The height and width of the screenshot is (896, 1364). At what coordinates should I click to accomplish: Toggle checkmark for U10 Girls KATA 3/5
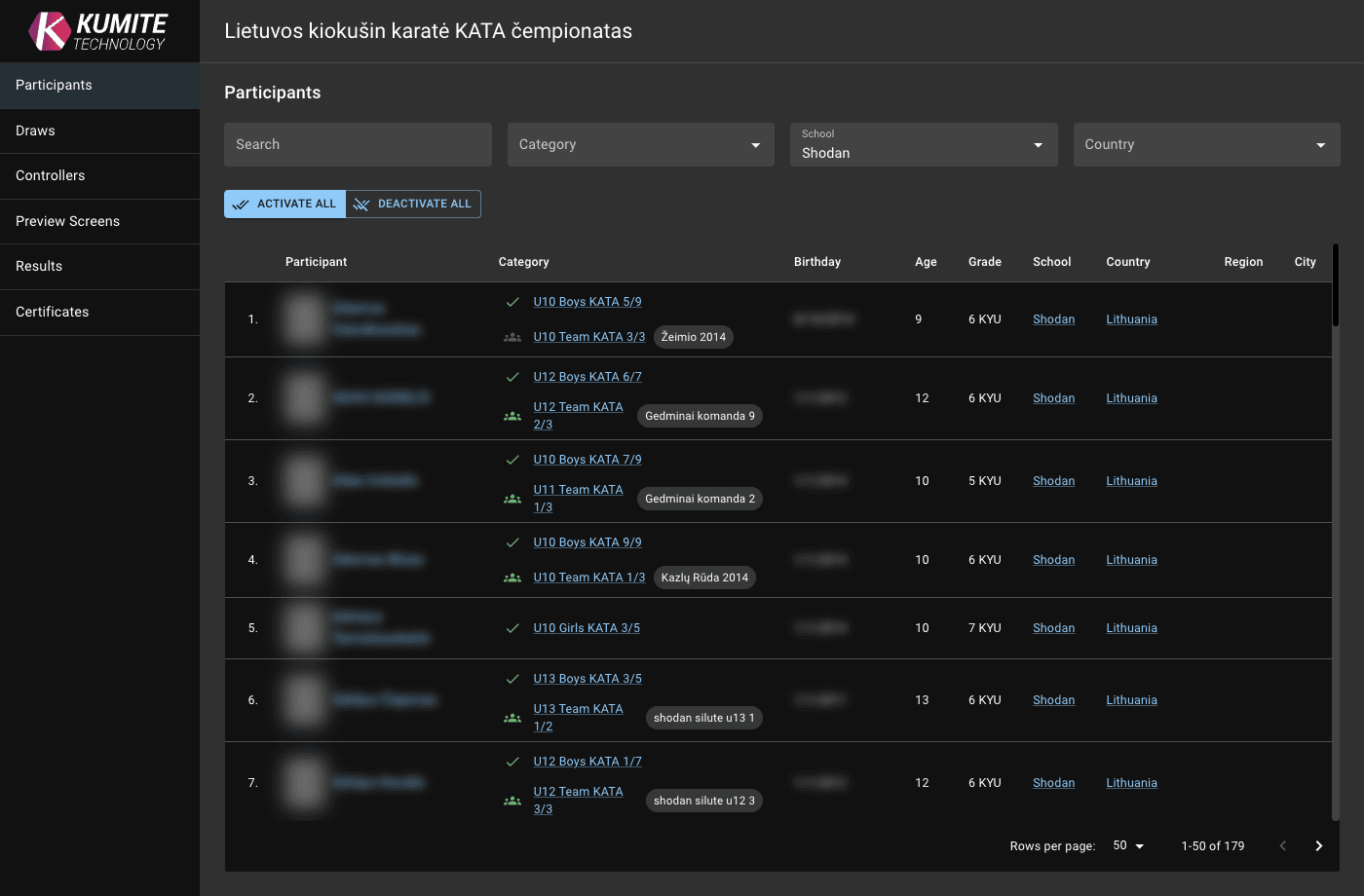point(512,628)
